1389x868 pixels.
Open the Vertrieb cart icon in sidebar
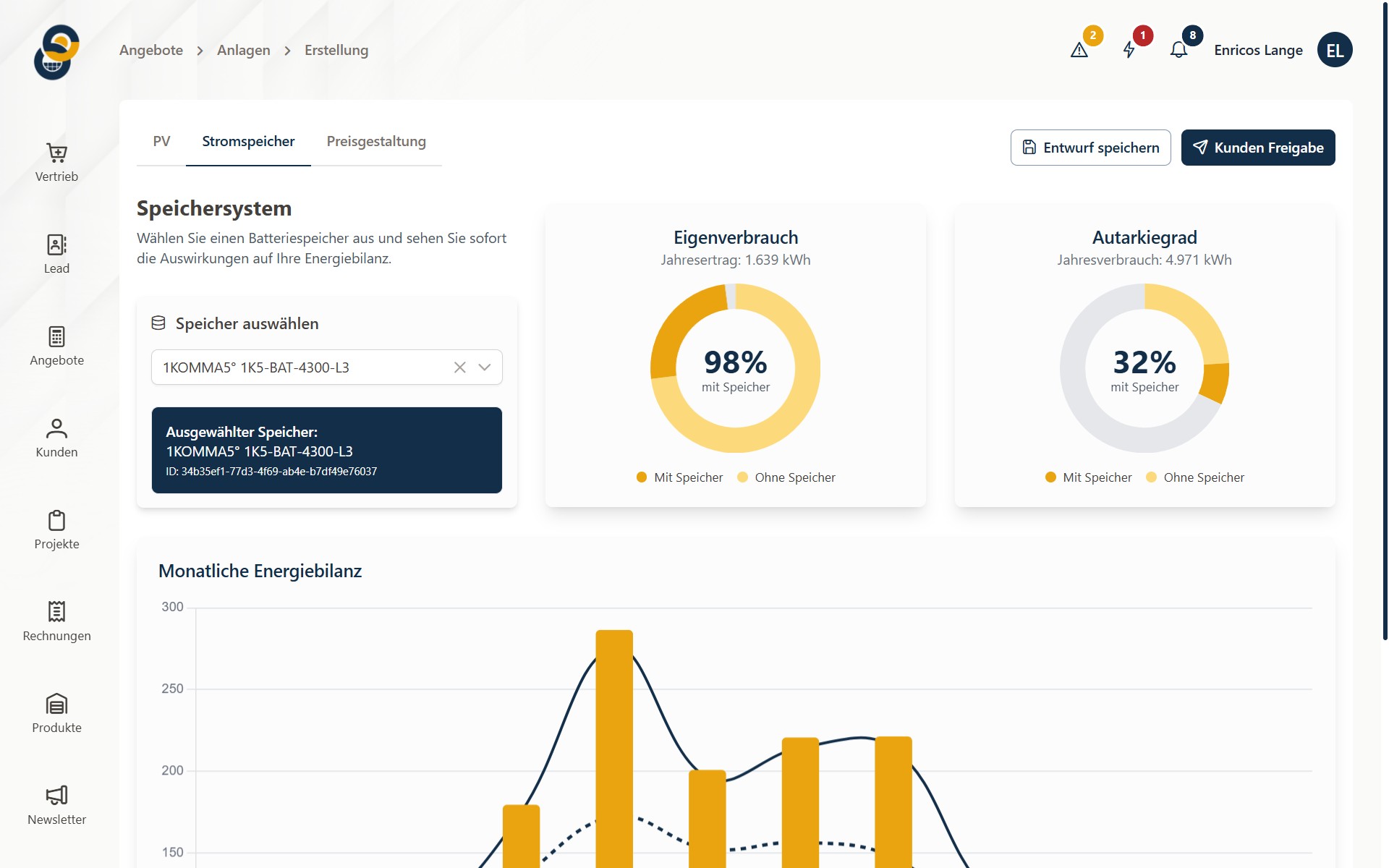(x=56, y=153)
